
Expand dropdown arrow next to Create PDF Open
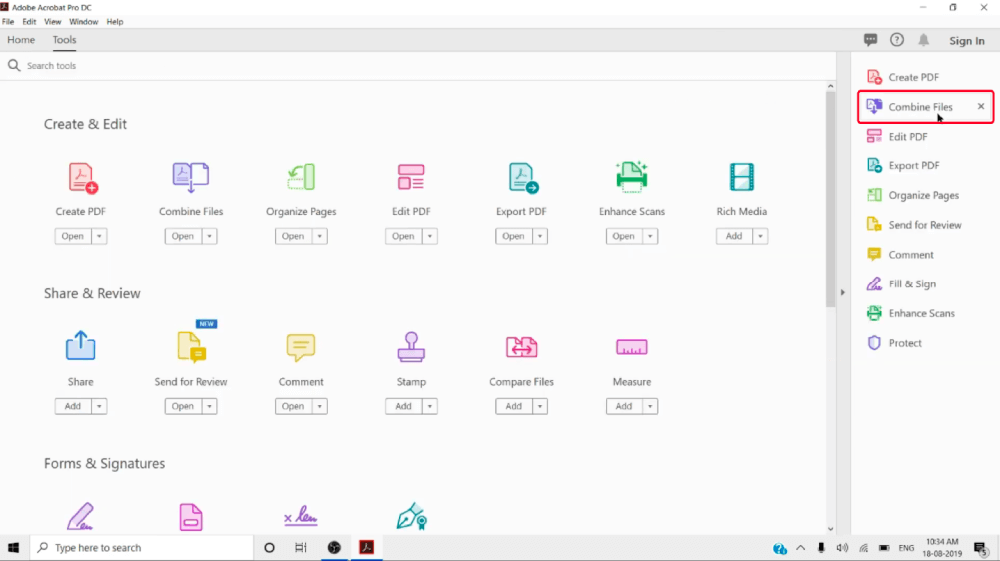[99, 237]
